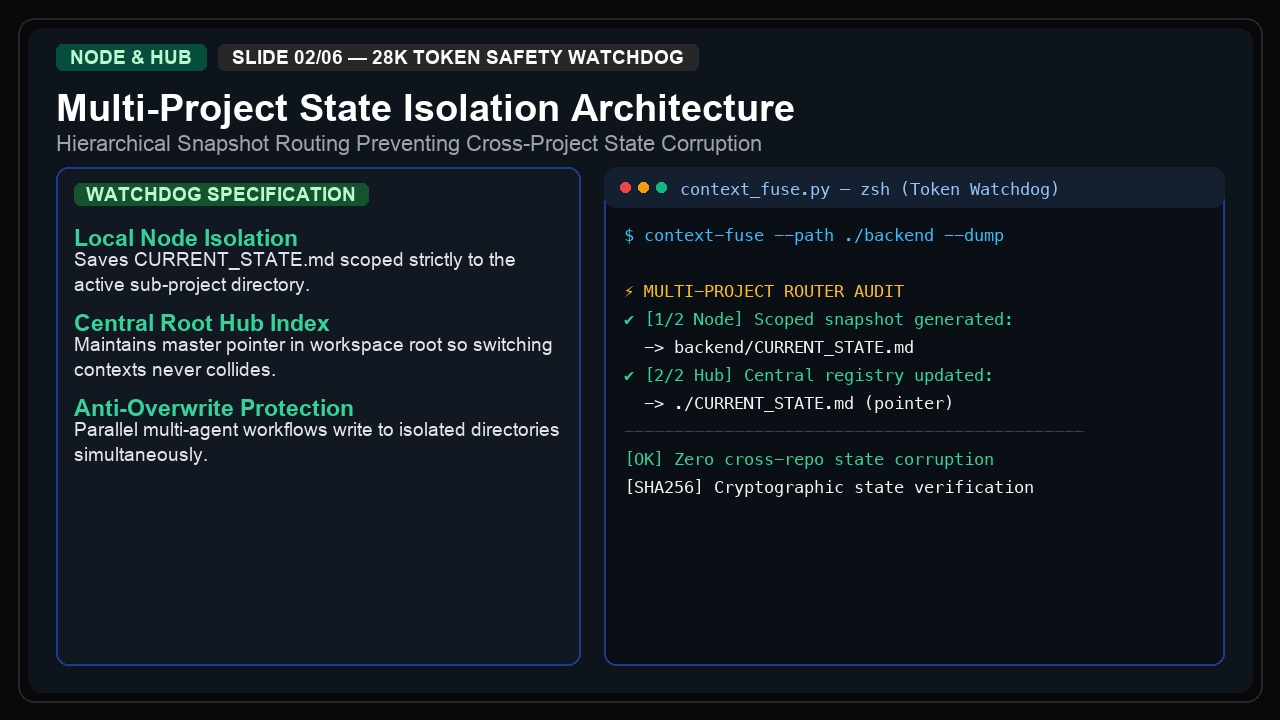The height and width of the screenshot is (720, 1280).
Task: Click the Anti-Overwrite Protection heading
Action: 214,408
